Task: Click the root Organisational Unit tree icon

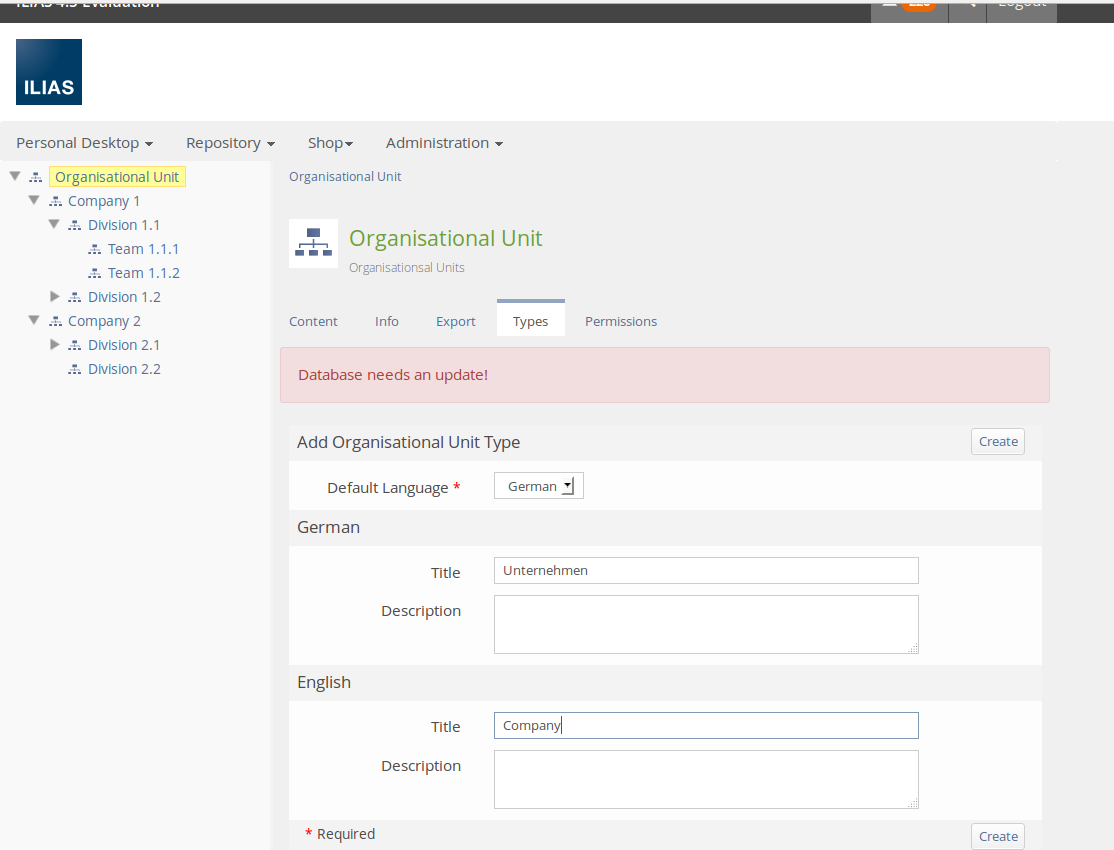Action: pos(36,177)
